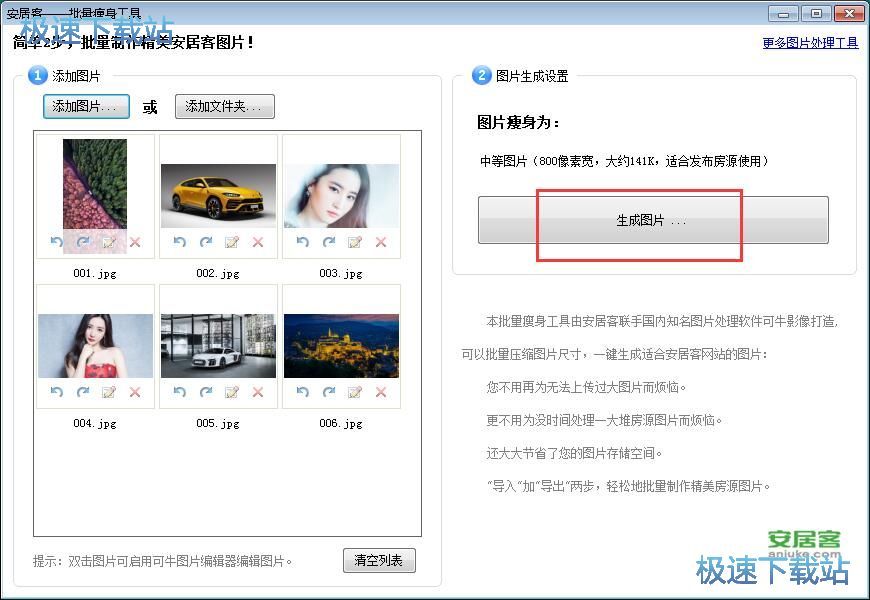
Task: Rotate 006.jpg clockwise
Action: (328, 392)
